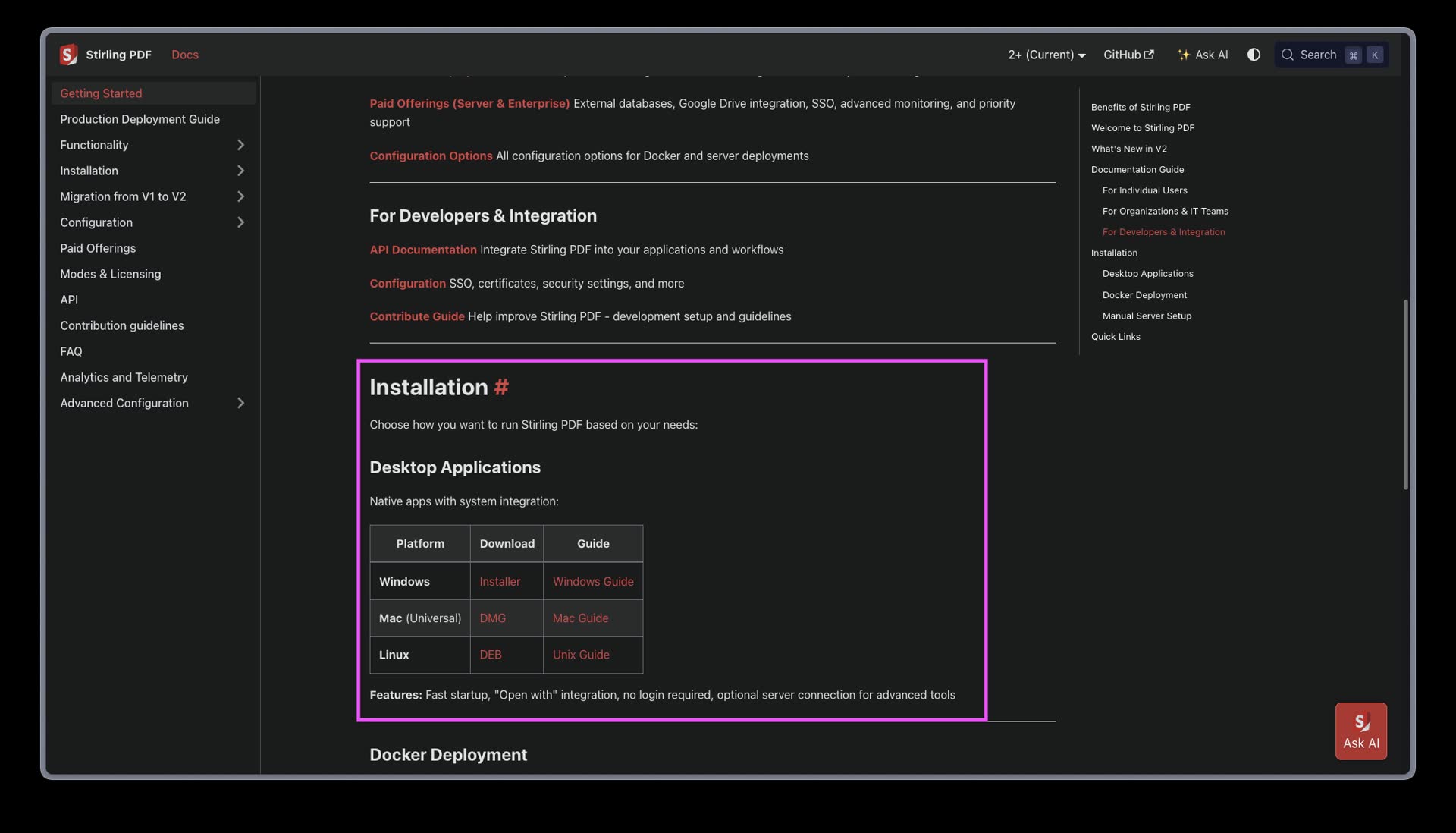Image resolution: width=1456 pixels, height=833 pixels.
Task: Toggle dark/light mode icon
Action: point(1254,55)
